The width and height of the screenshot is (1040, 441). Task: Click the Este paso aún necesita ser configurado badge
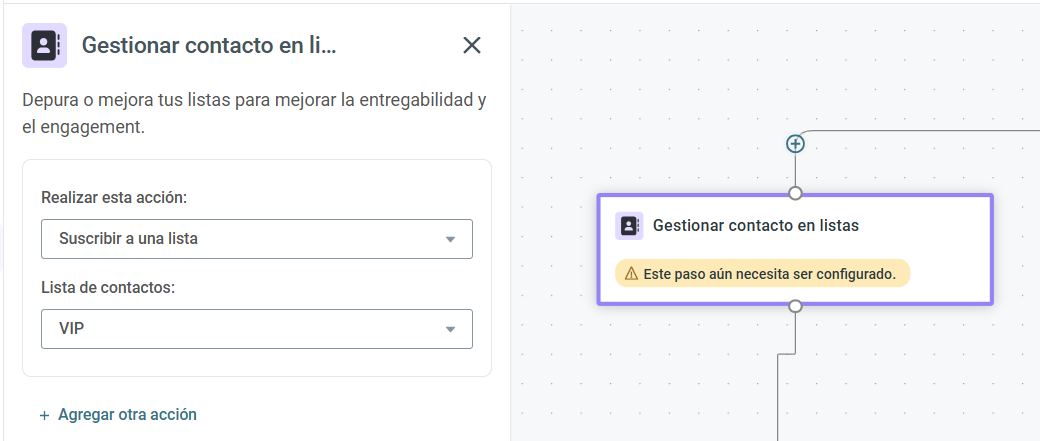(x=762, y=273)
